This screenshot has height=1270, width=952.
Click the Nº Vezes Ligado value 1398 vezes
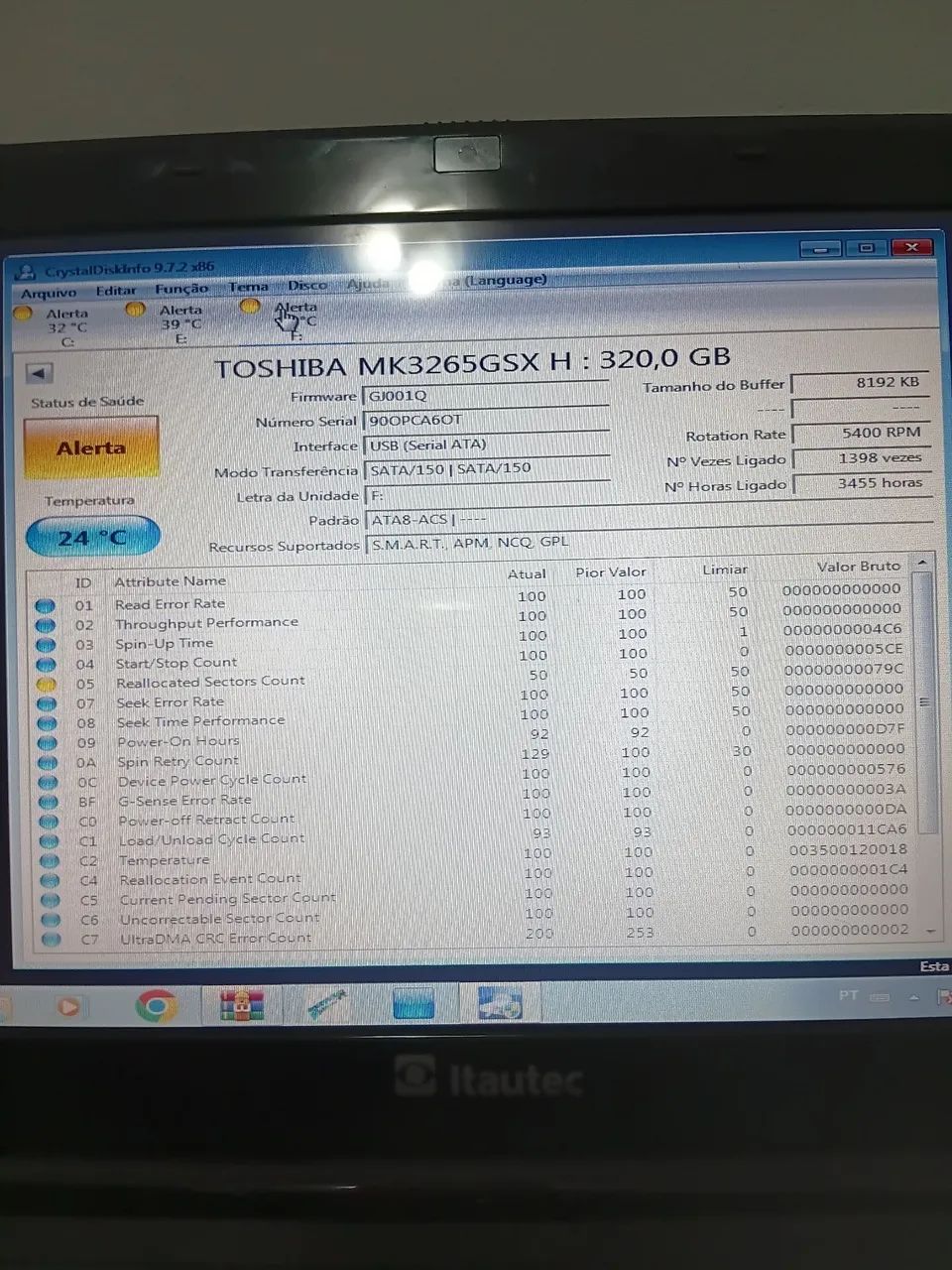pos(860,458)
